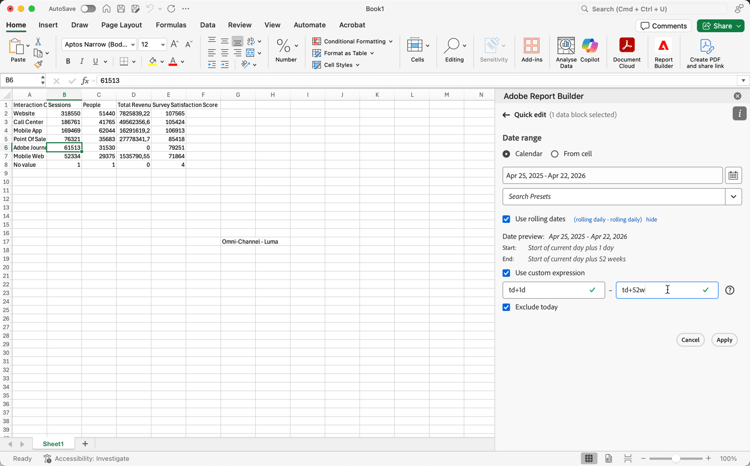Viewport: 750px width, 466px height.
Task: Switch to the Automate tab
Action: [x=309, y=25]
